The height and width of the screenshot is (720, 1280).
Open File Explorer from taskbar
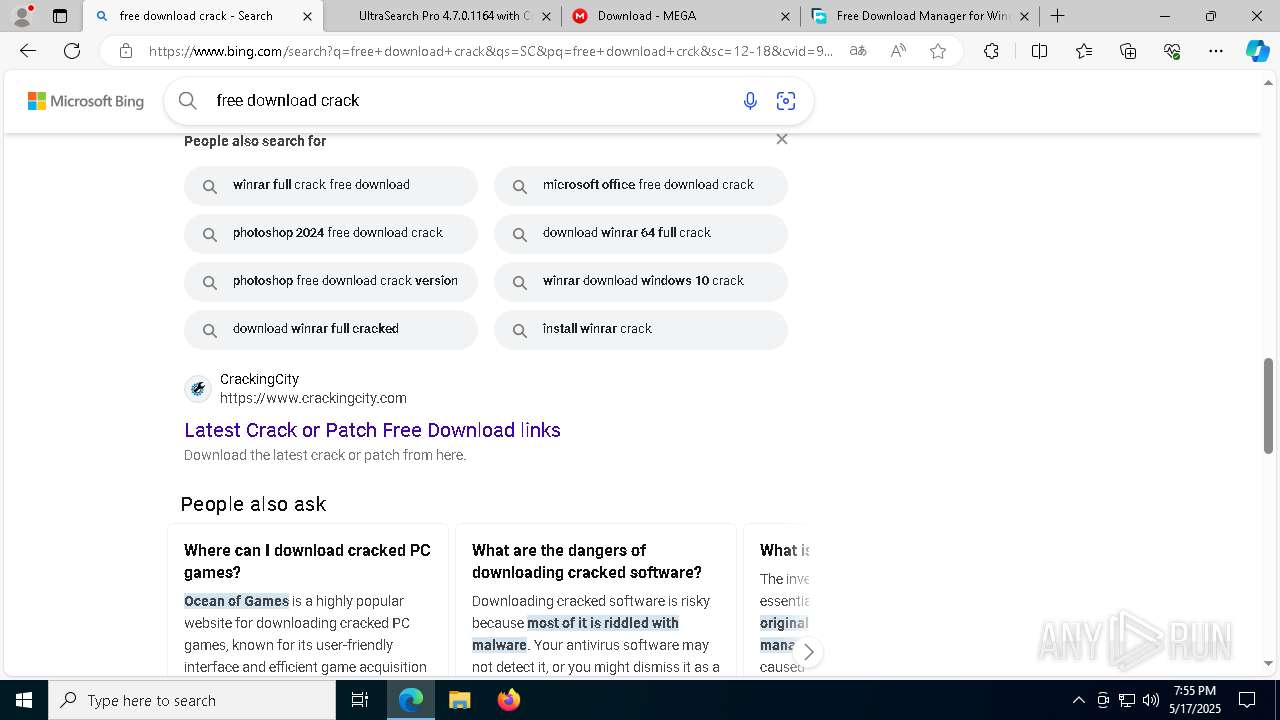pos(459,700)
